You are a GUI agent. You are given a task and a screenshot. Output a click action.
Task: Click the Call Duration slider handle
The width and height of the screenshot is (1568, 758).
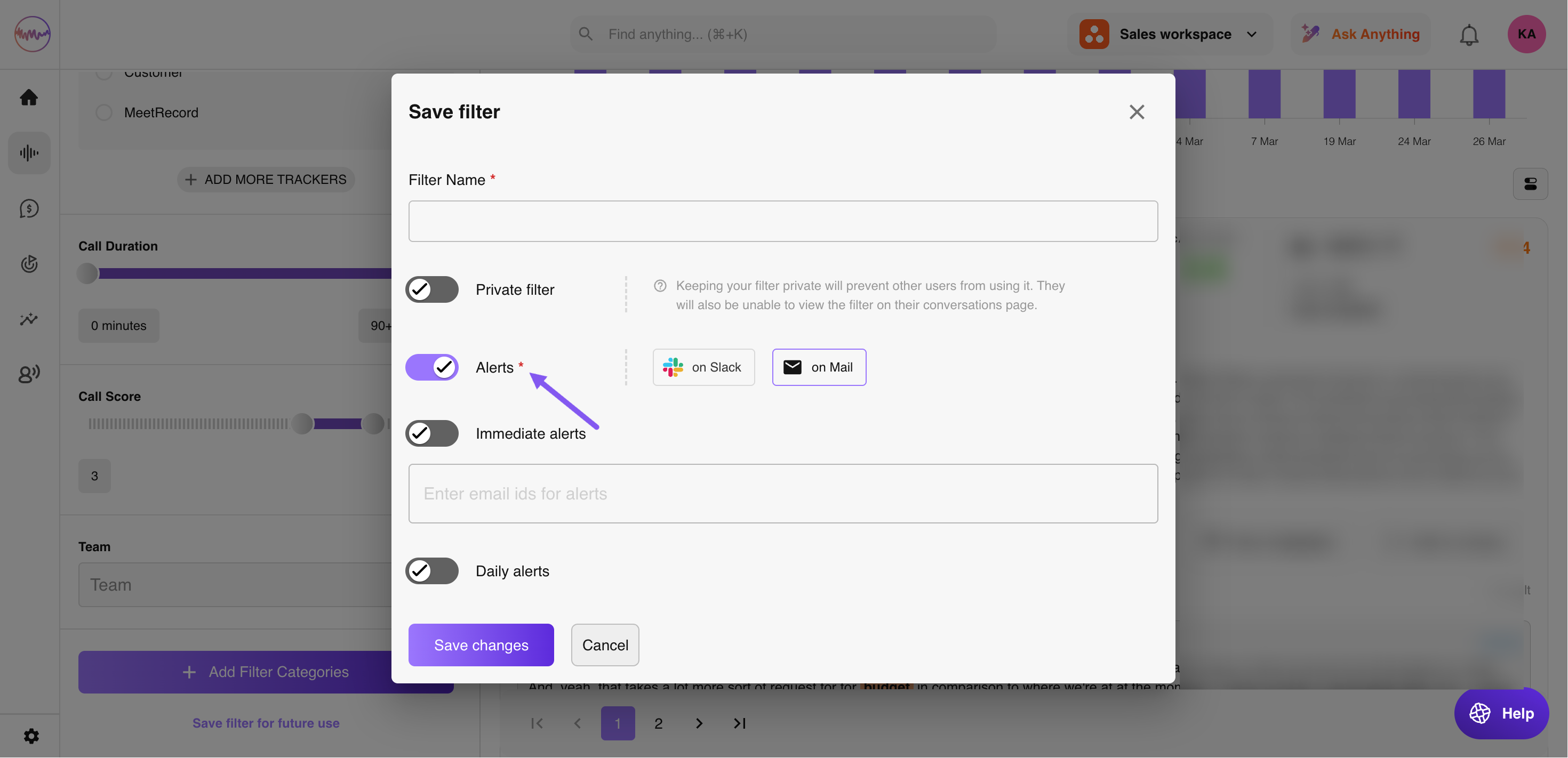(87, 273)
